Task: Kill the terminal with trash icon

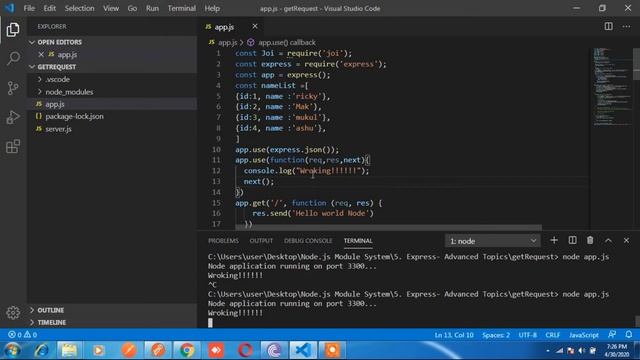Action: point(590,240)
